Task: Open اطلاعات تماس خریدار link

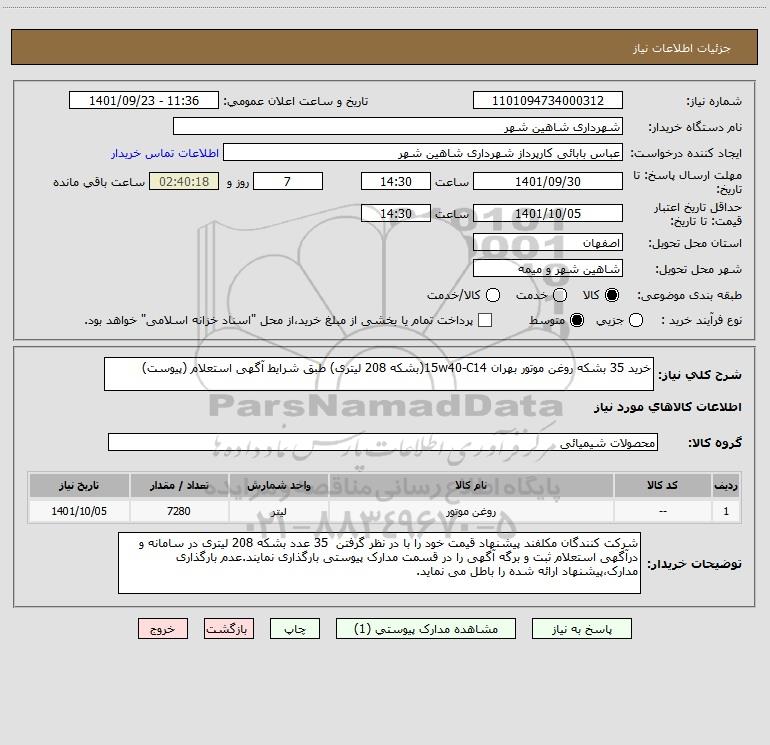Action: 165,153
